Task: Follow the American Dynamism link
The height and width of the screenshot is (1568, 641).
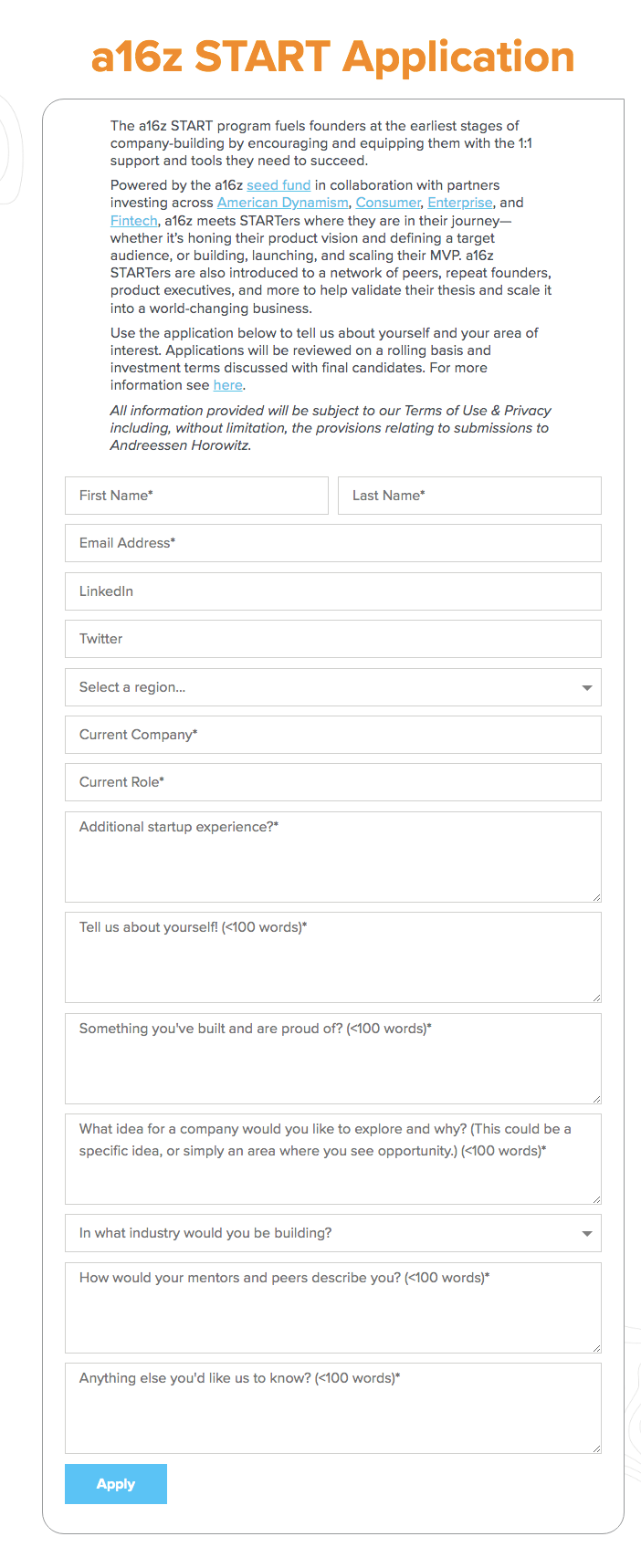Action: pos(282,203)
